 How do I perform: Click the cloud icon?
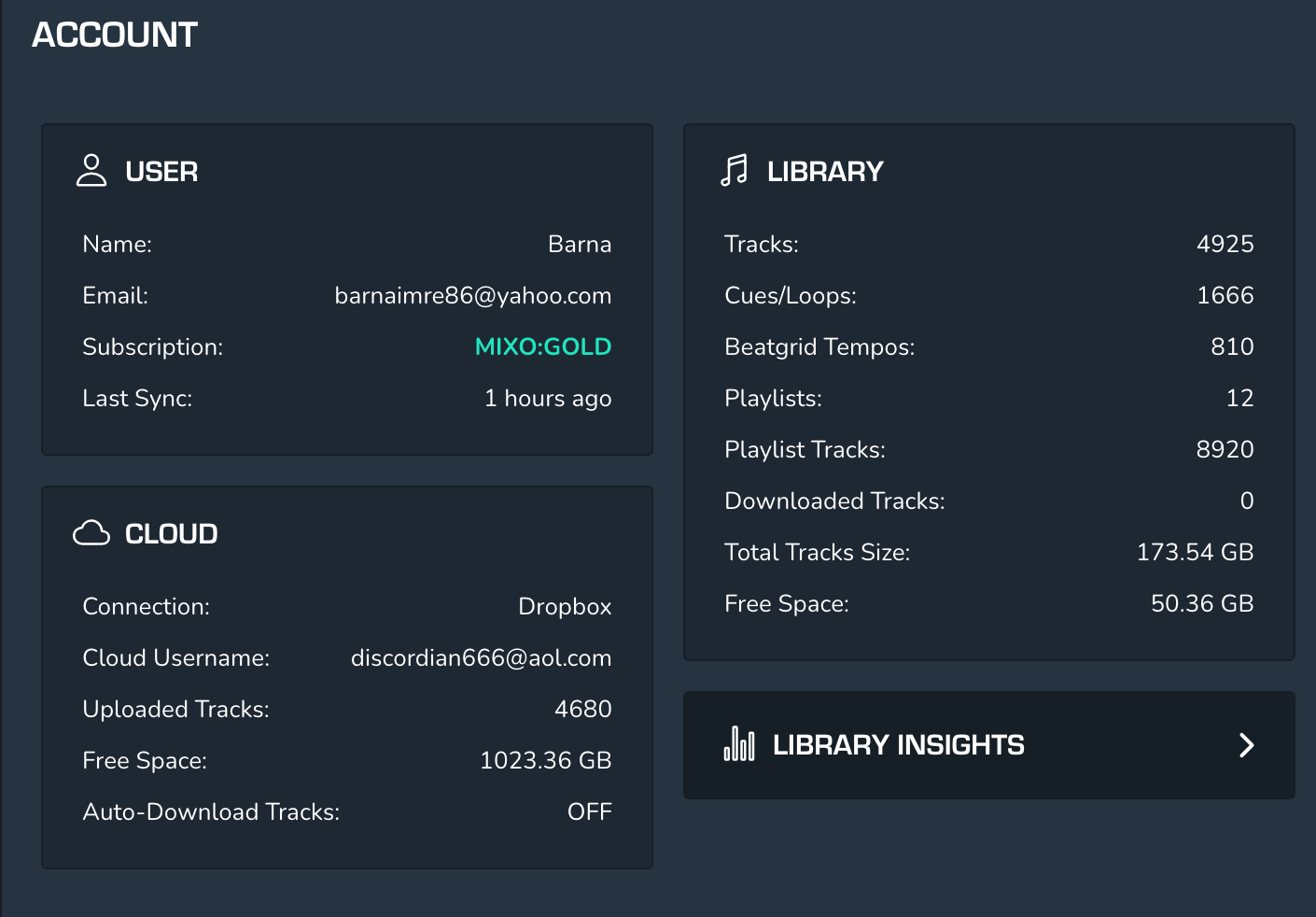91,533
